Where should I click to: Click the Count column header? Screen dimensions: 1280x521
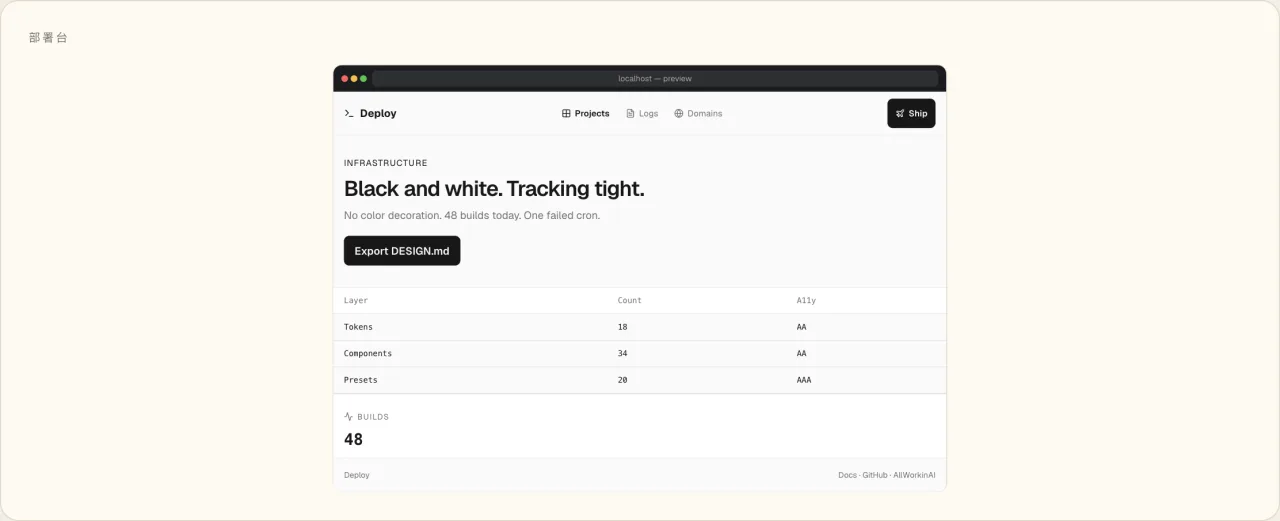click(x=630, y=300)
